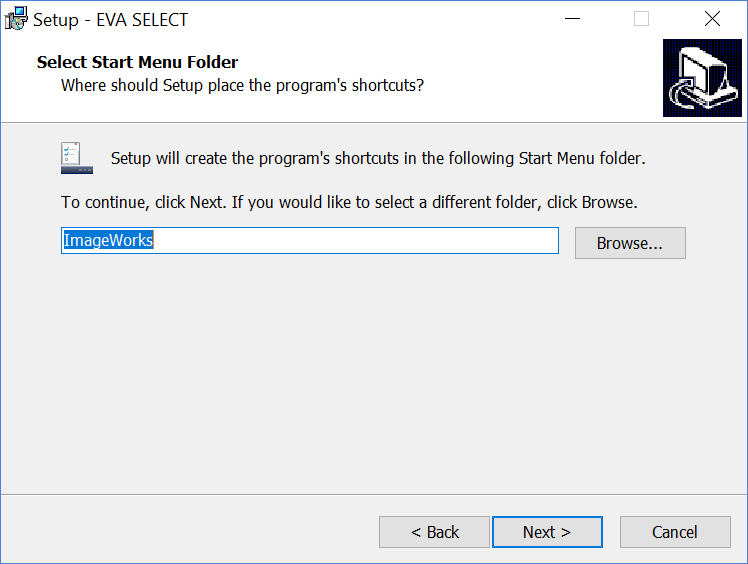
Task: Click the Setup installer icon in title bar
Action: point(17,19)
